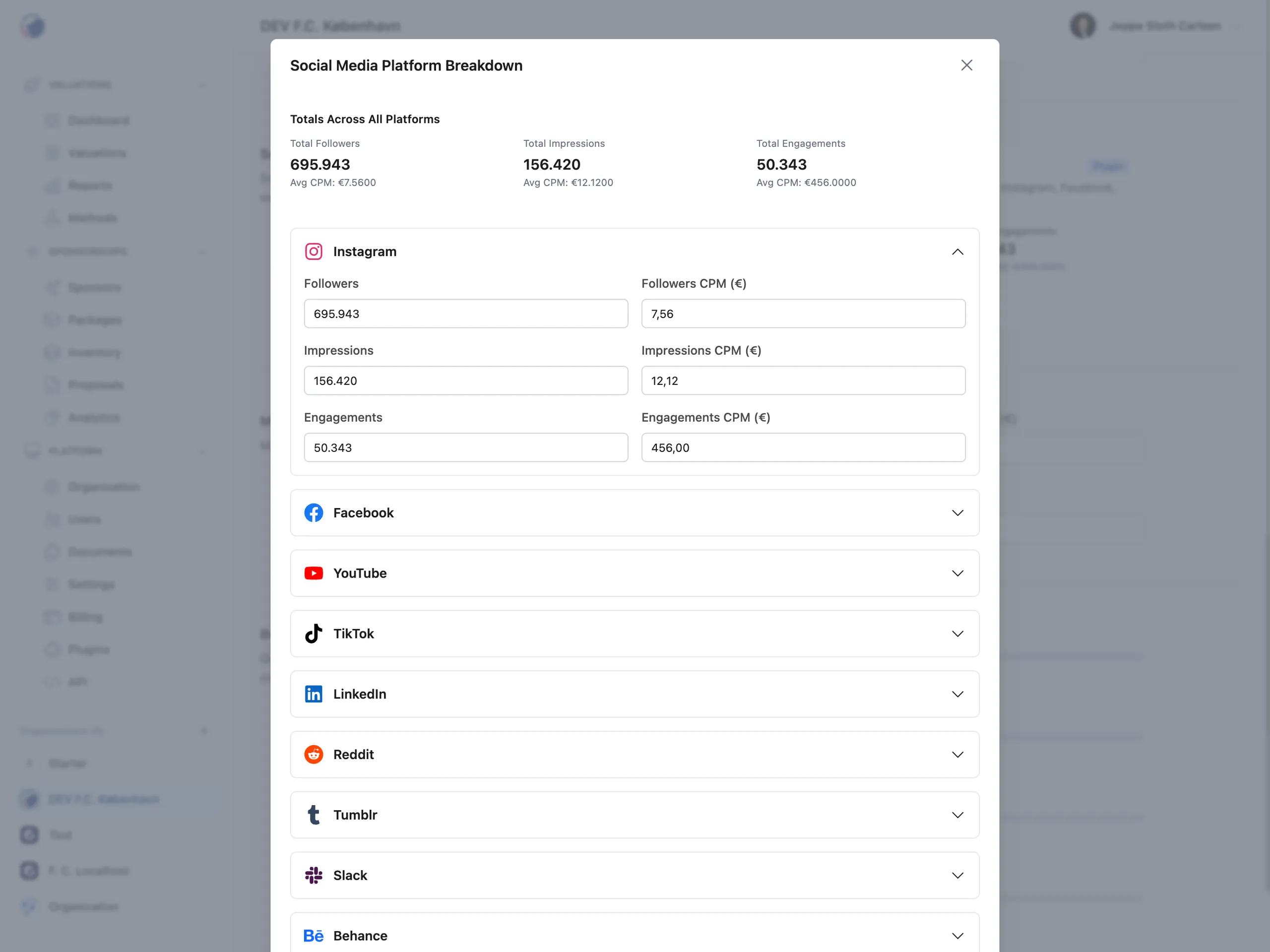Select the LinkedIn section title

tap(359, 694)
